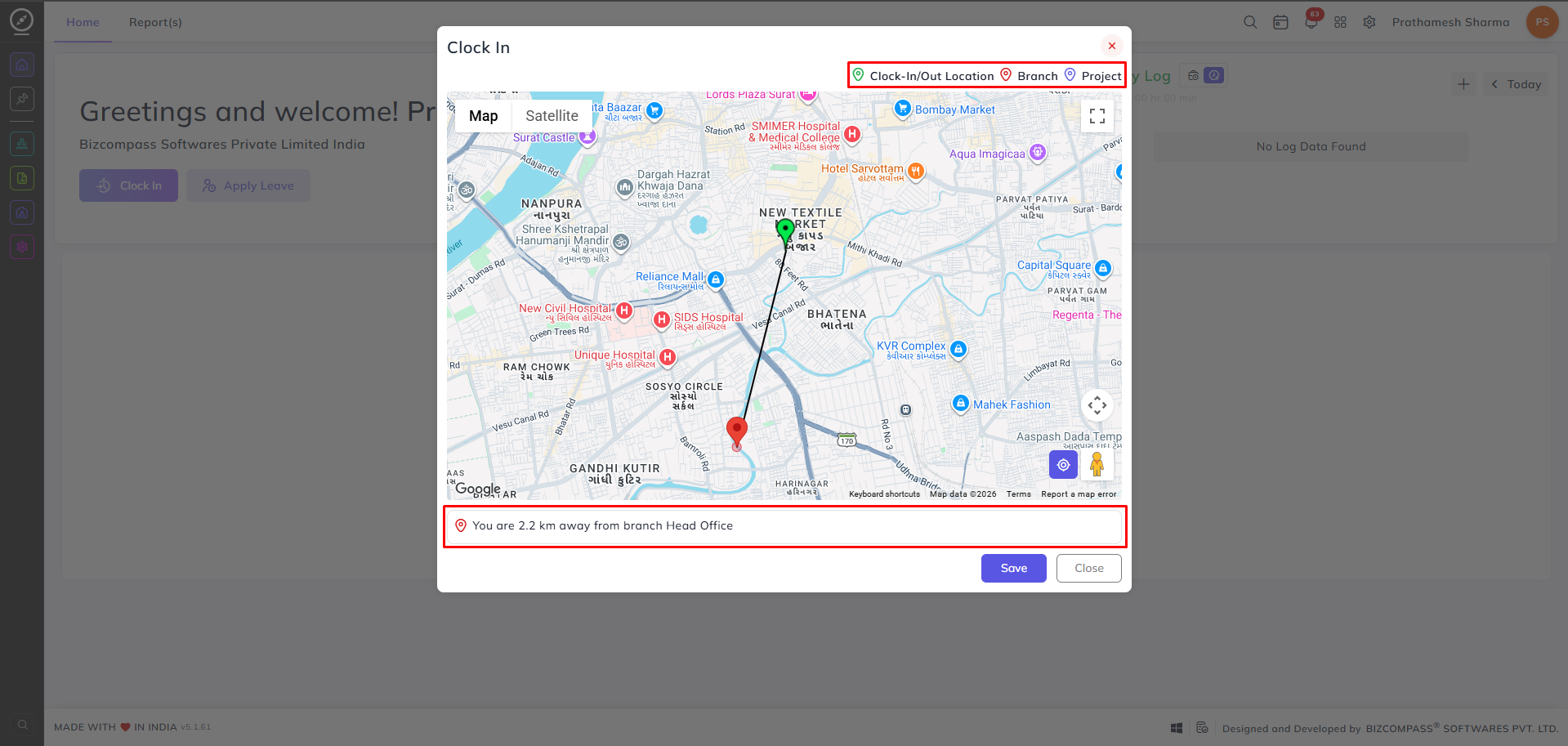Open the map camera pan control
This screenshot has height=746, width=1568.
tap(1097, 404)
